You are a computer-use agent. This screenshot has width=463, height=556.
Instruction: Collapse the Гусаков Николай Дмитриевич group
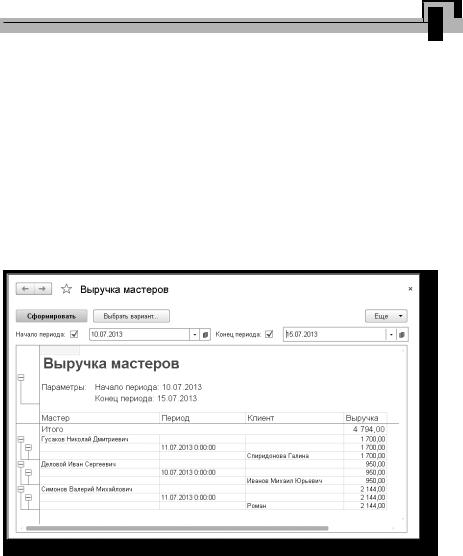(21, 439)
